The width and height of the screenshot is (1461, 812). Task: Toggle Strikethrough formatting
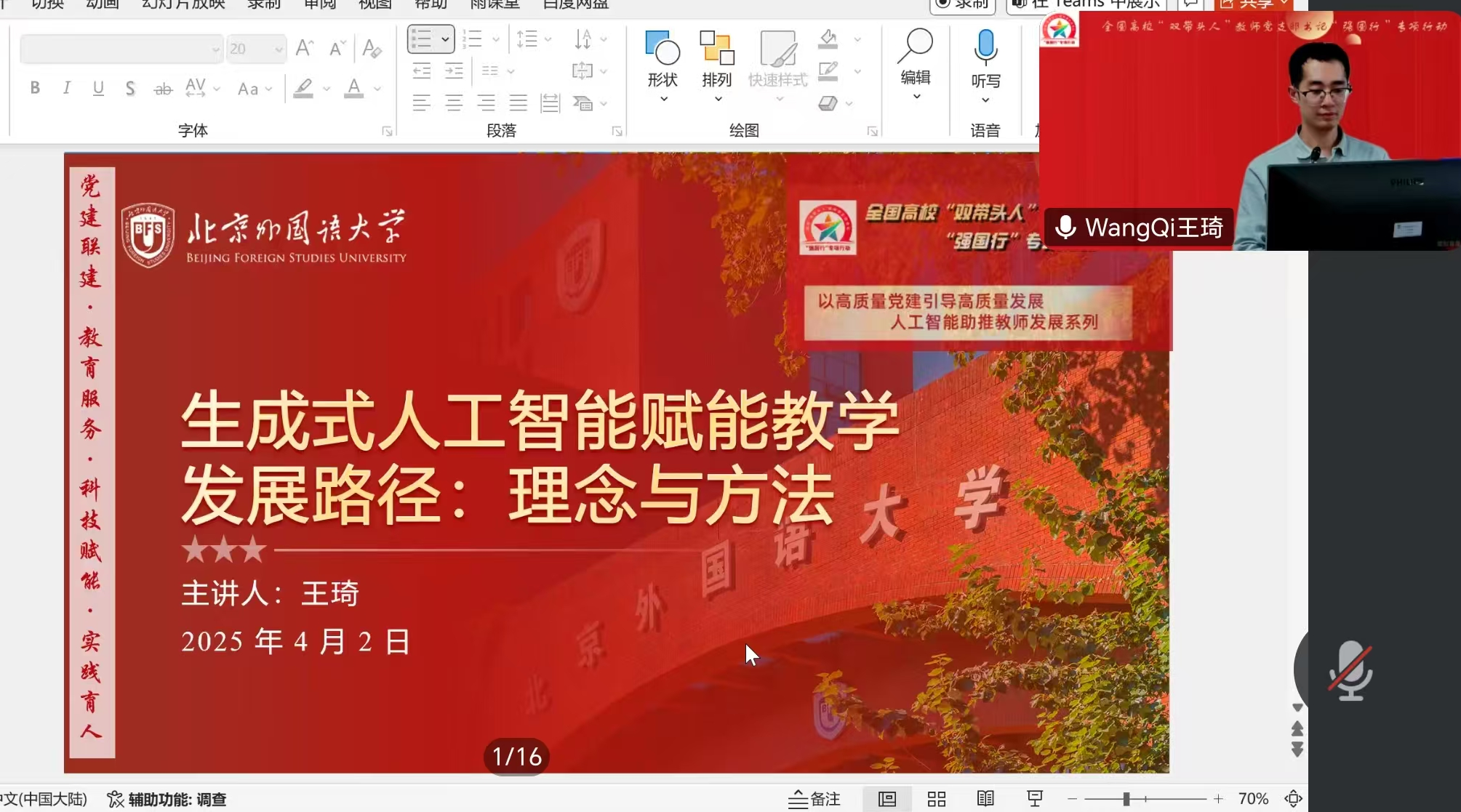(163, 89)
